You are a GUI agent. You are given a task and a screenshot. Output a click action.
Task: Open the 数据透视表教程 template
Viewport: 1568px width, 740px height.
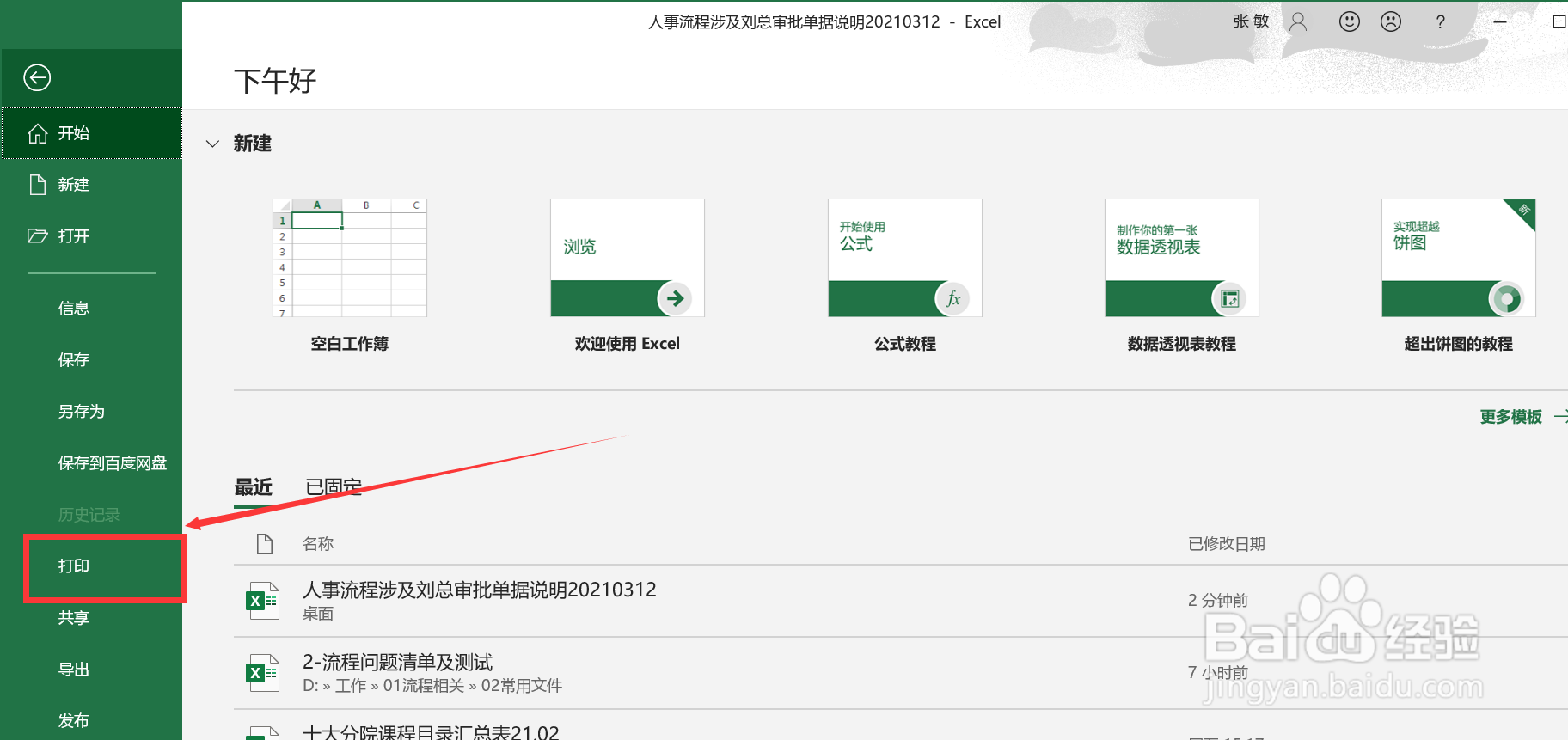pos(1182,275)
